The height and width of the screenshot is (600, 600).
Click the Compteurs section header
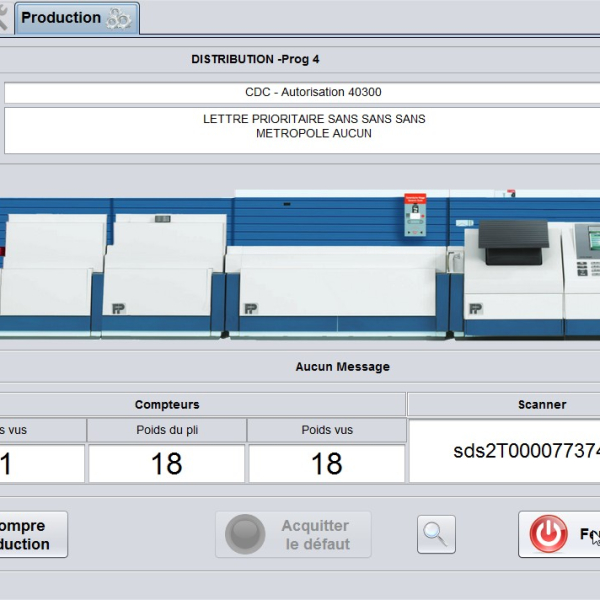tap(167, 405)
